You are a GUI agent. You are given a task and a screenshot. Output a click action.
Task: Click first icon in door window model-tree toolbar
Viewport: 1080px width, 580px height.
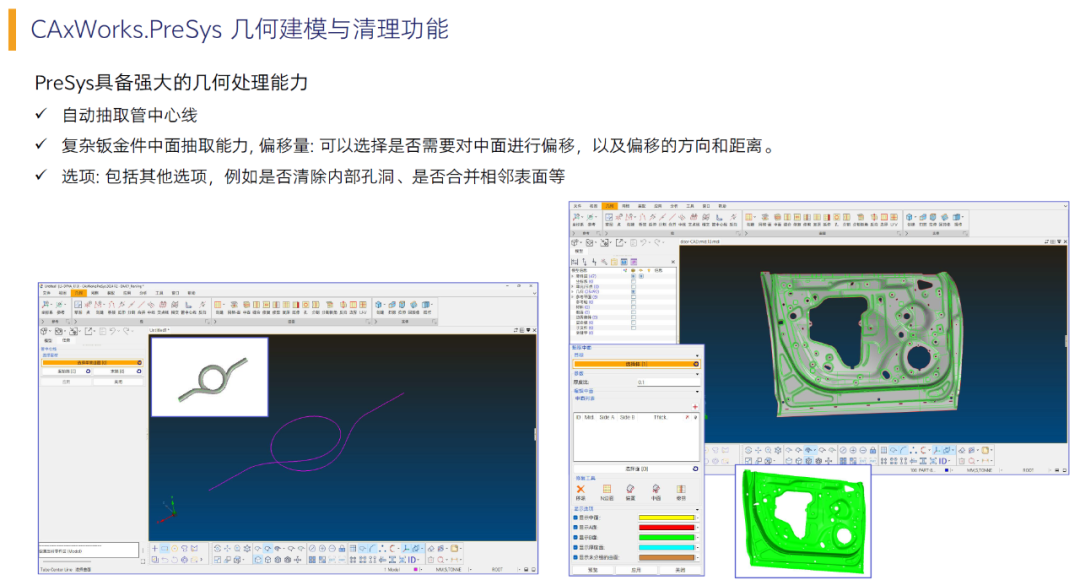tap(574, 262)
